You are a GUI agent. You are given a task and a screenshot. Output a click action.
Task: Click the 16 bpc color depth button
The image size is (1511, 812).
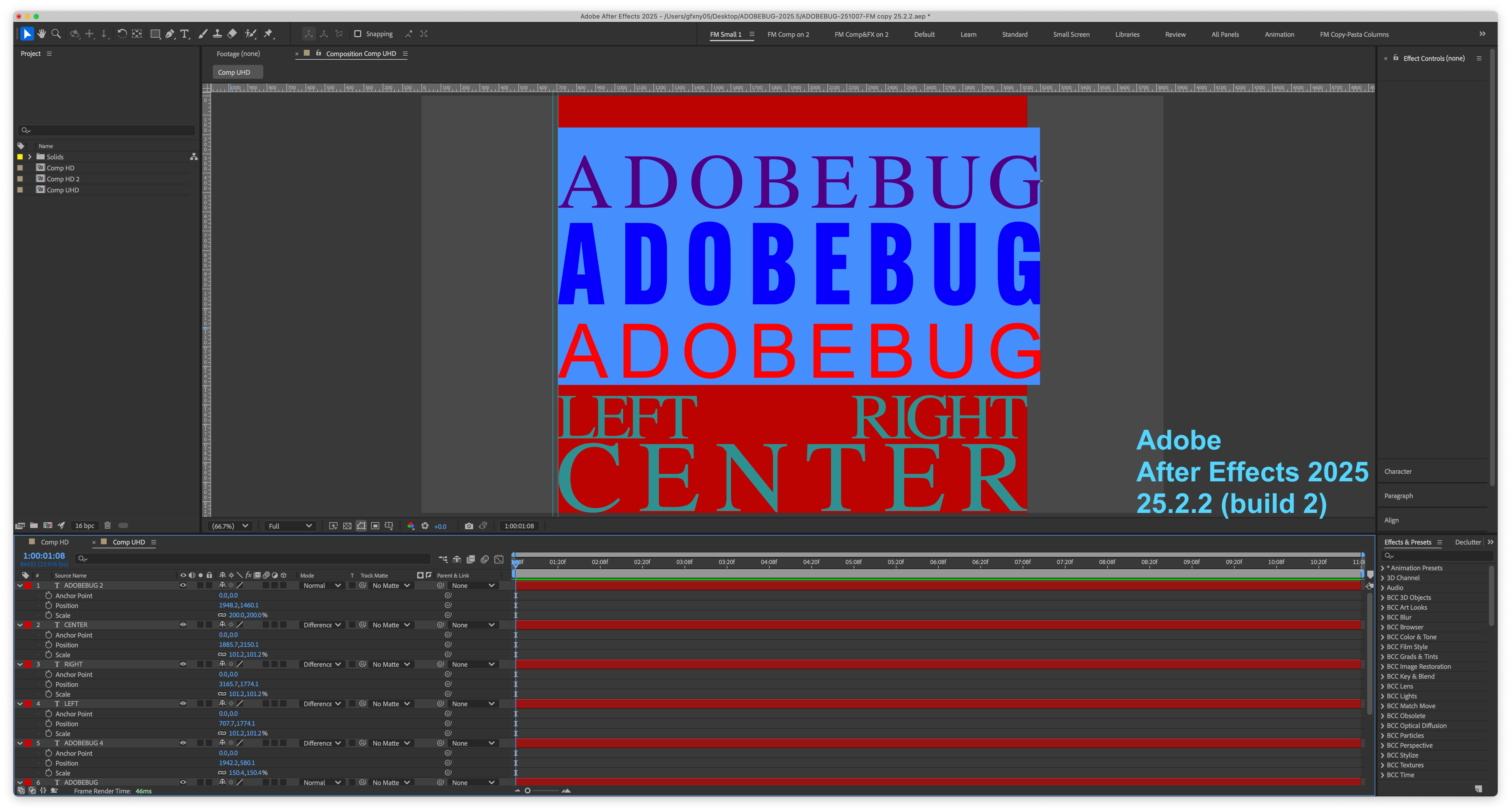pos(85,525)
